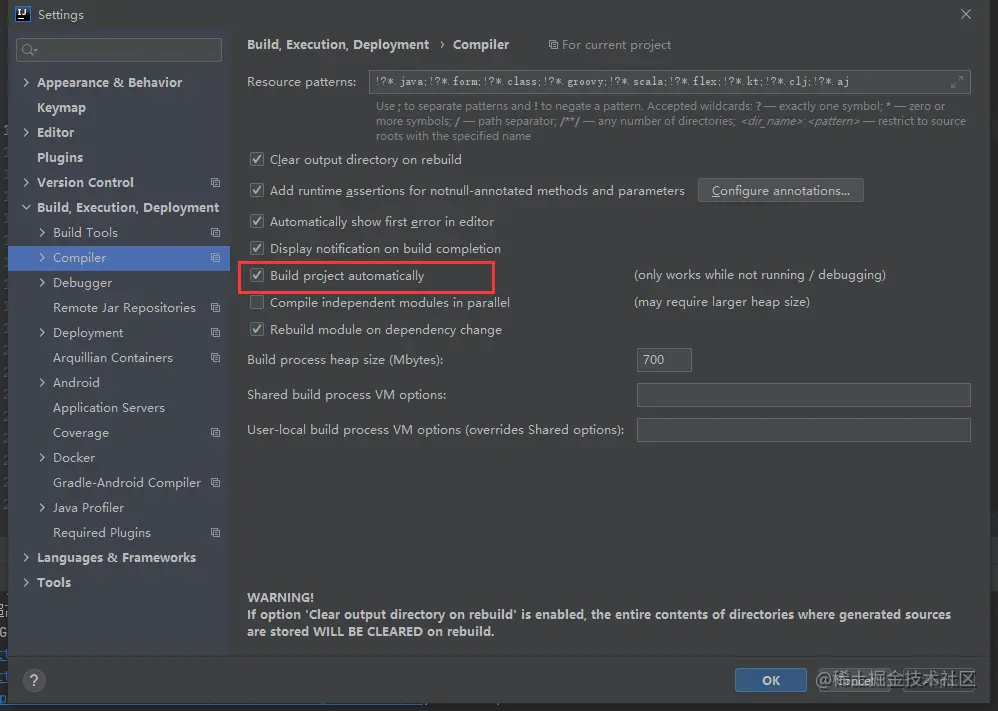Toggle Automatically show first error in editor

click(257, 221)
